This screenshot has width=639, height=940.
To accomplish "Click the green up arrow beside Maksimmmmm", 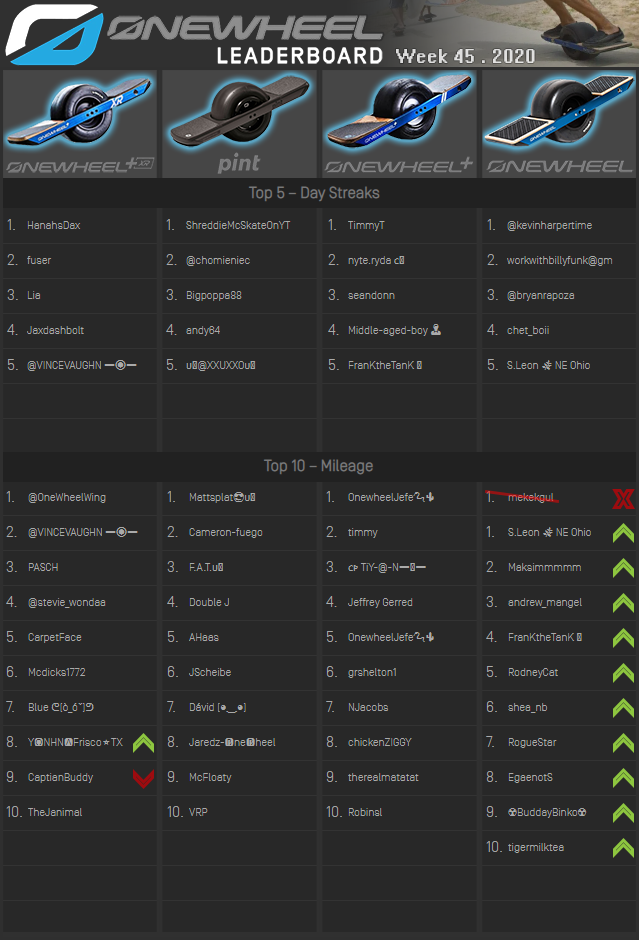I will 622,568.
